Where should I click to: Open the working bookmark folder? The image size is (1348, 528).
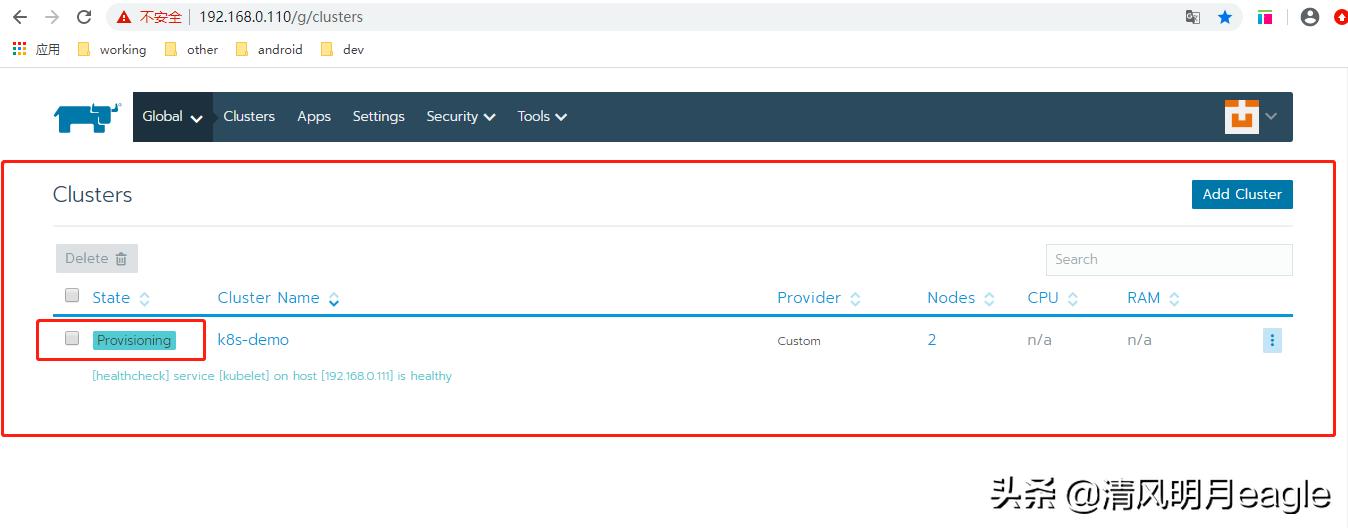coord(111,49)
